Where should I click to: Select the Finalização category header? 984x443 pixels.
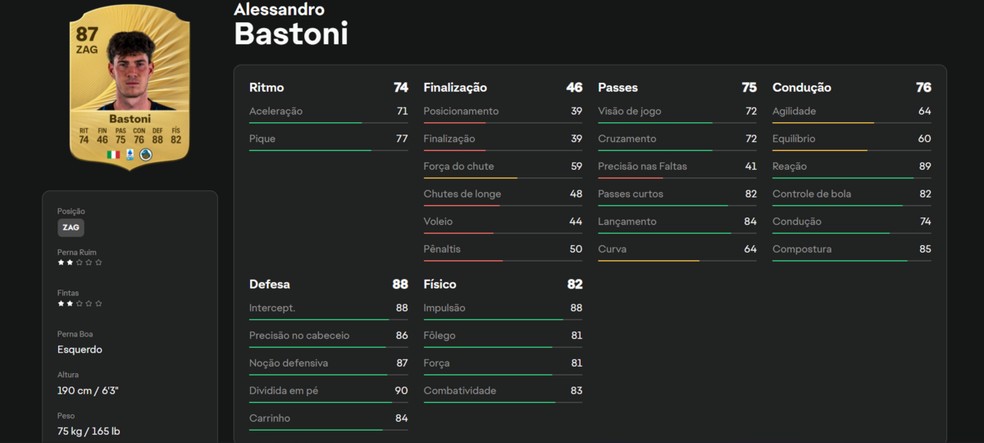(455, 88)
